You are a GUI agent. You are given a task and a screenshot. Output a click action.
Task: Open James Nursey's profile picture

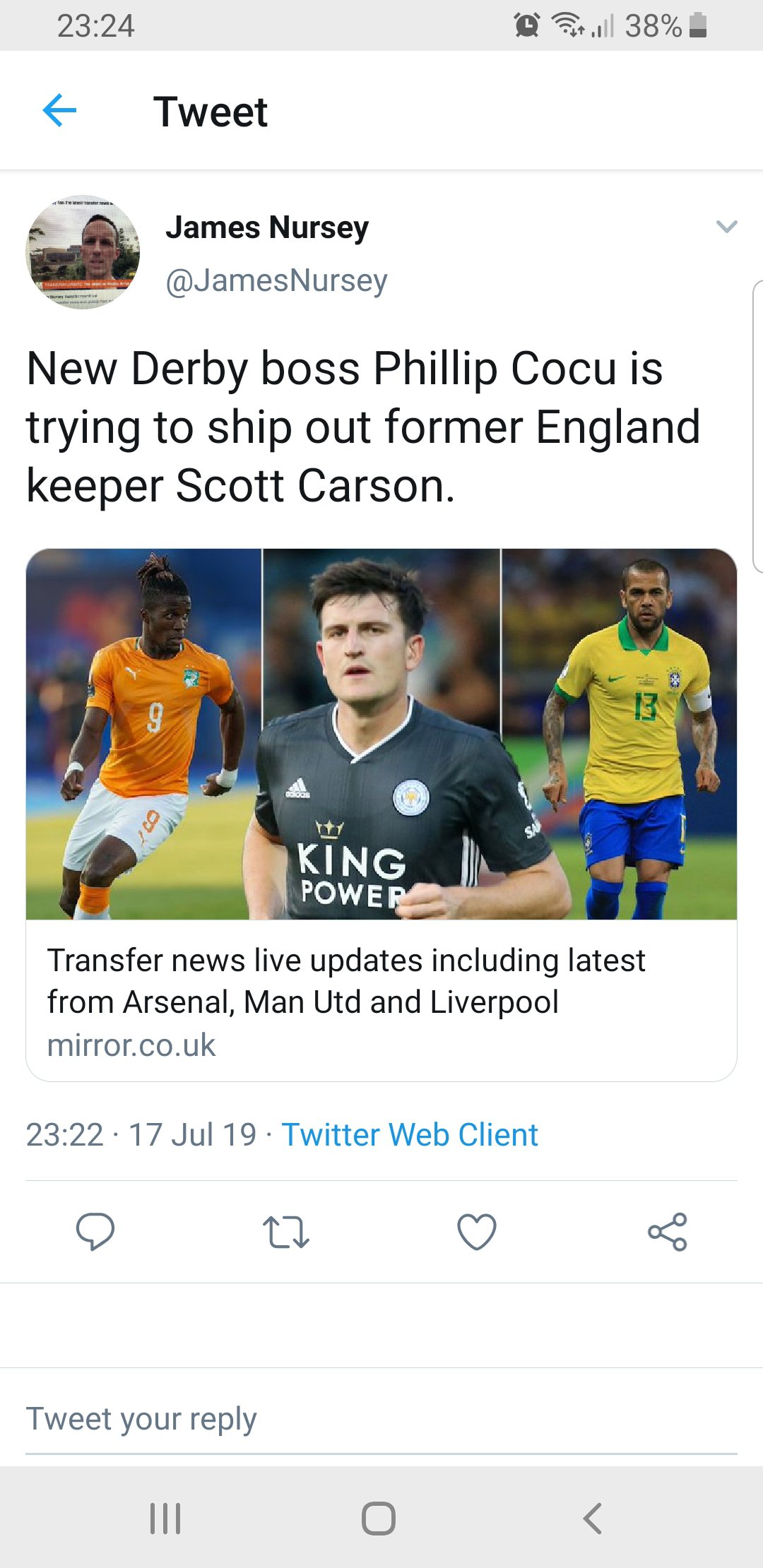point(83,252)
